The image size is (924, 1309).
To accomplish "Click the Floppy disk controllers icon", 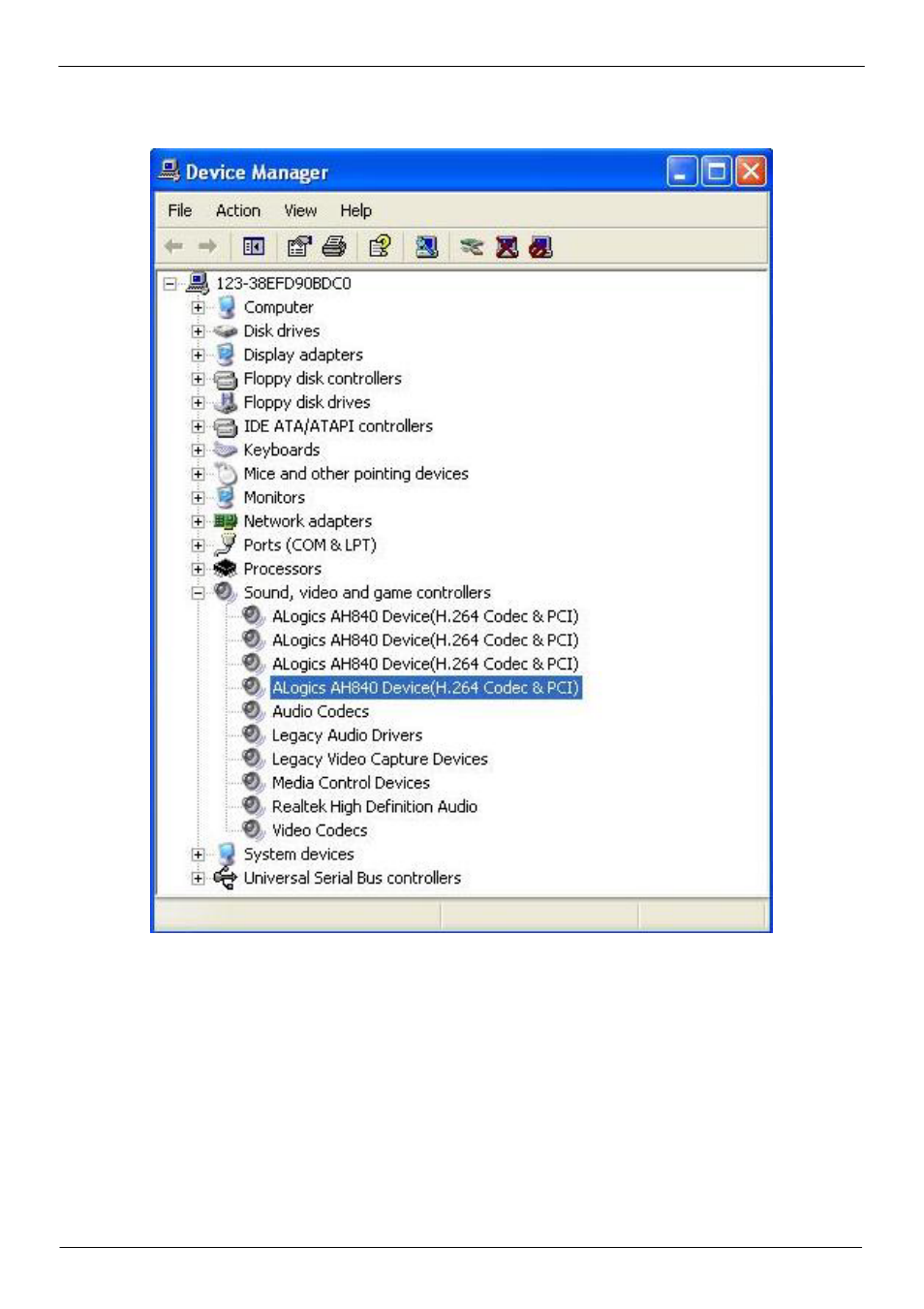I will 226,379.
